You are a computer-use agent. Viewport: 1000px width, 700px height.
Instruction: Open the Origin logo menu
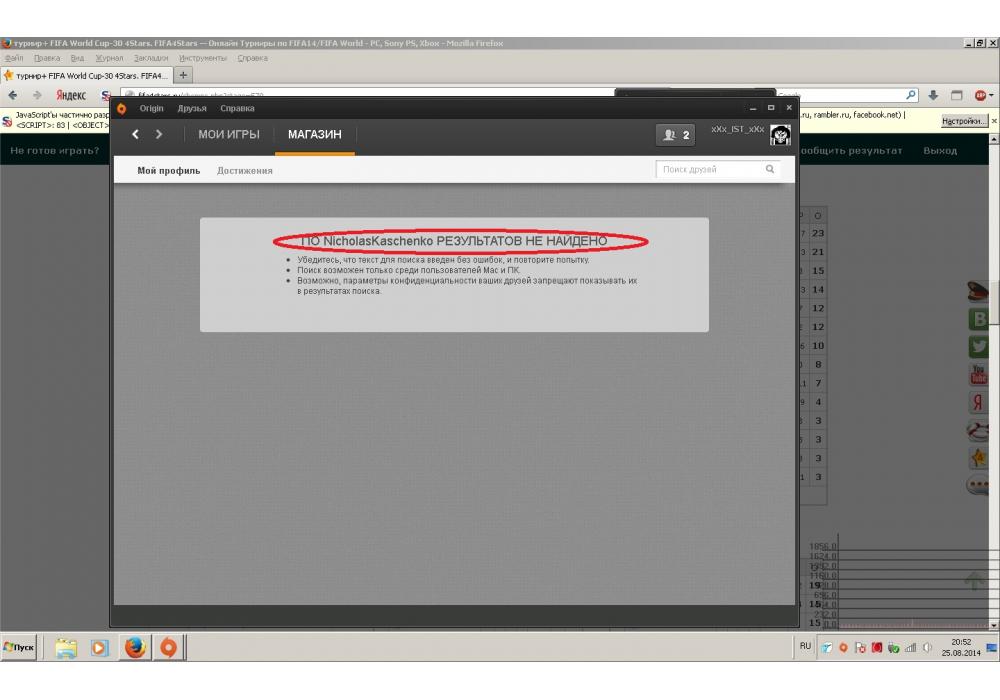tap(122, 108)
